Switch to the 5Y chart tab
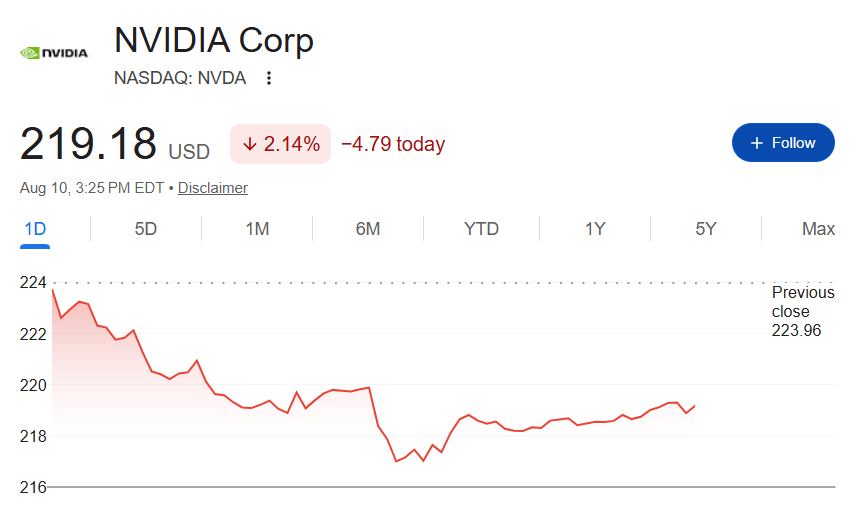This screenshot has width=858, height=513. (706, 229)
